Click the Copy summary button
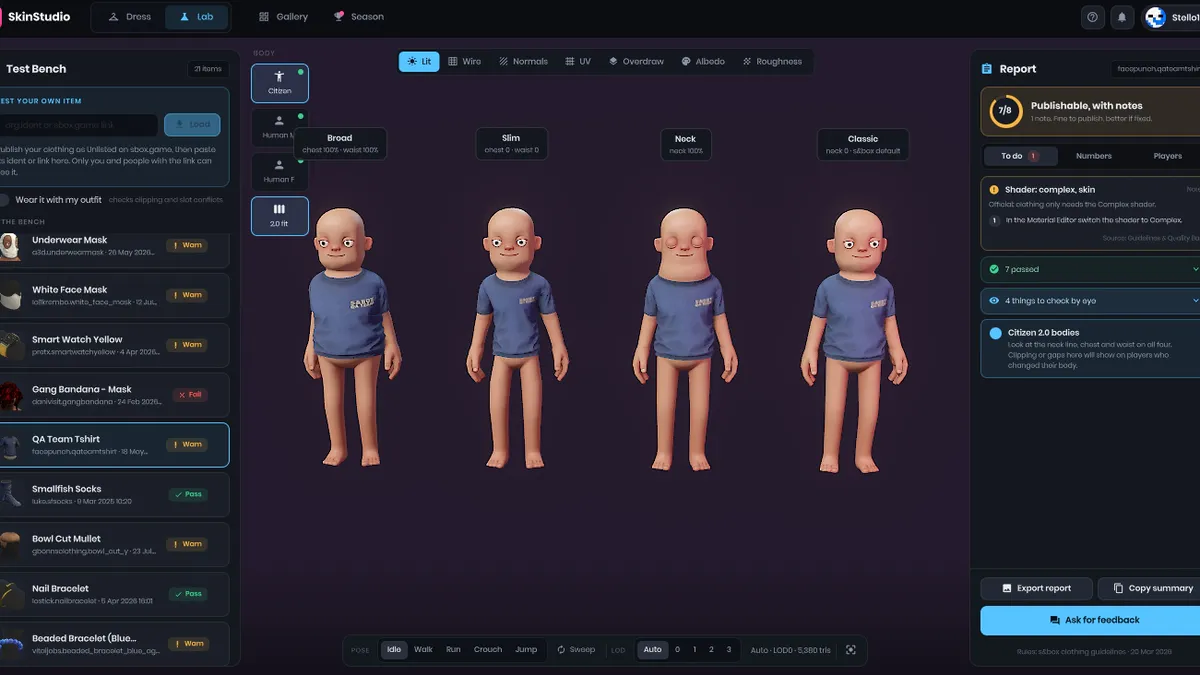 (1151, 588)
